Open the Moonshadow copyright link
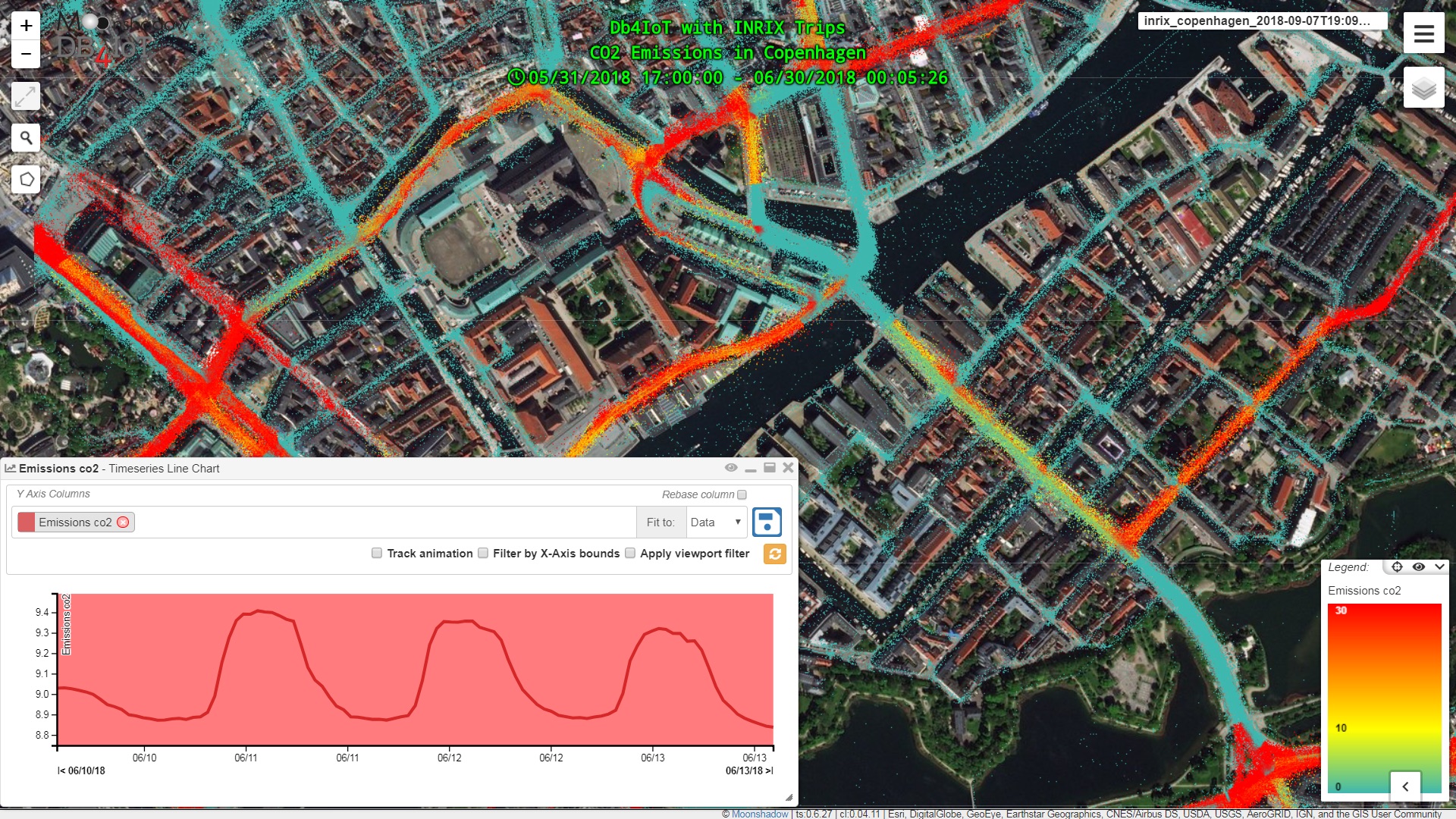 [x=760, y=814]
